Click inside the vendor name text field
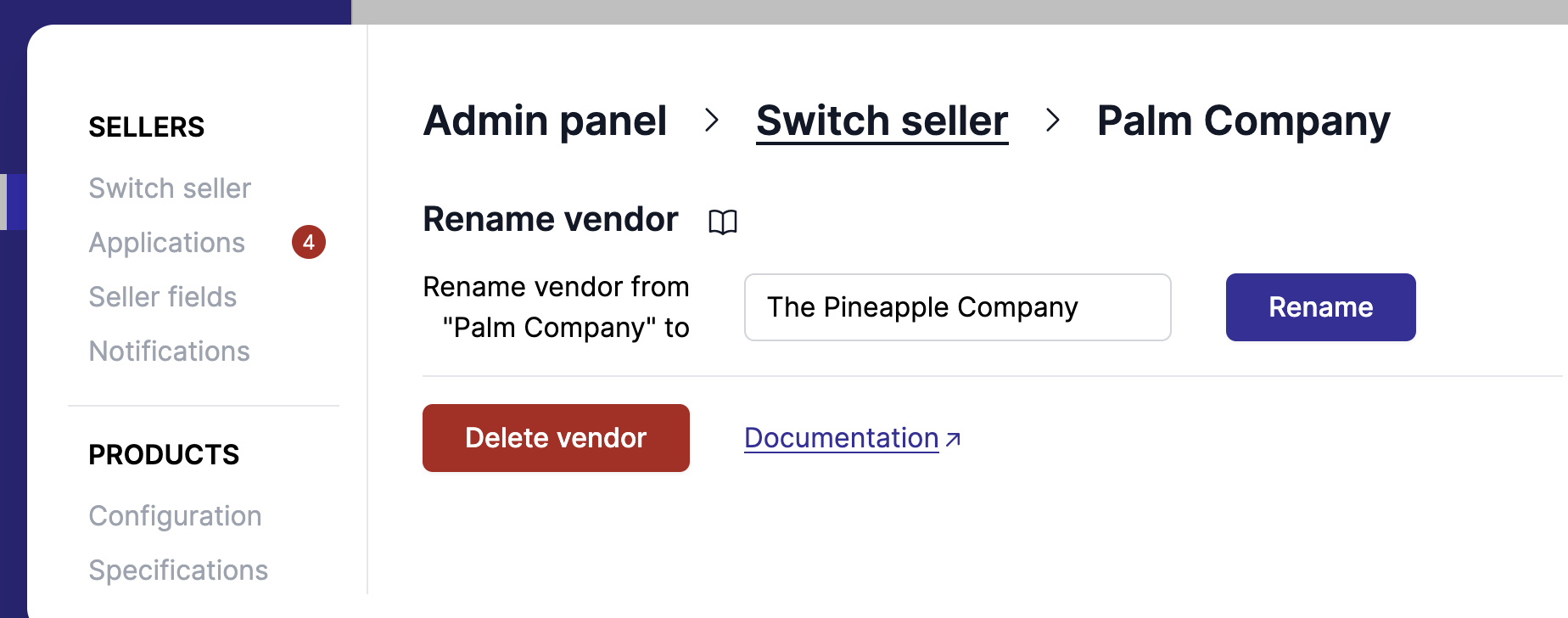Viewport: 1568px width, 618px height. click(x=957, y=307)
